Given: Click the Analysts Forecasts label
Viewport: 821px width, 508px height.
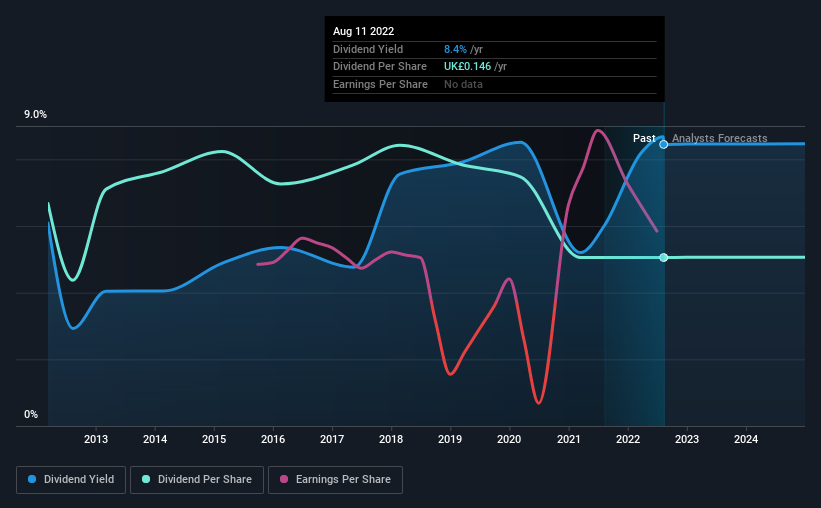Looking at the screenshot, I should click(719, 138).
